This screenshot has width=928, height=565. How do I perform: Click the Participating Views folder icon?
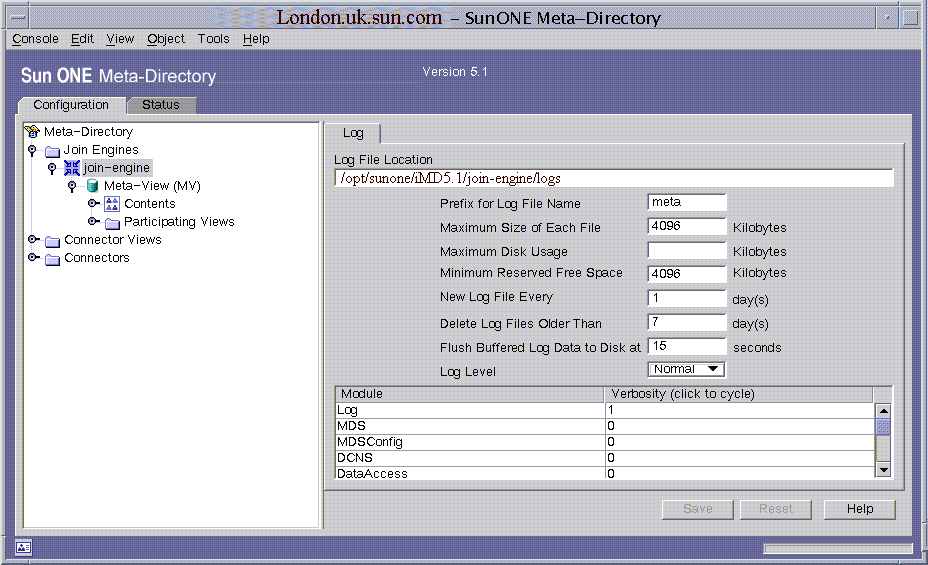coord(112,222)
